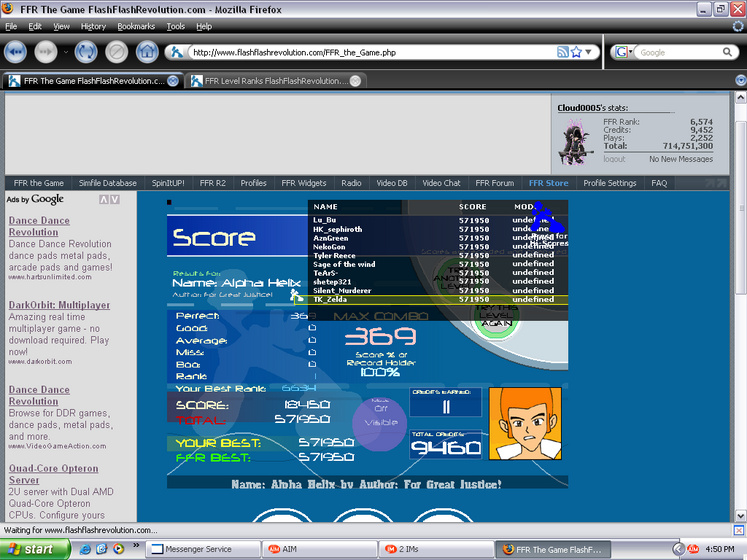Screen dimensions: 747x560
Task: Open Profile Settings
Action: tap(610, 183)
